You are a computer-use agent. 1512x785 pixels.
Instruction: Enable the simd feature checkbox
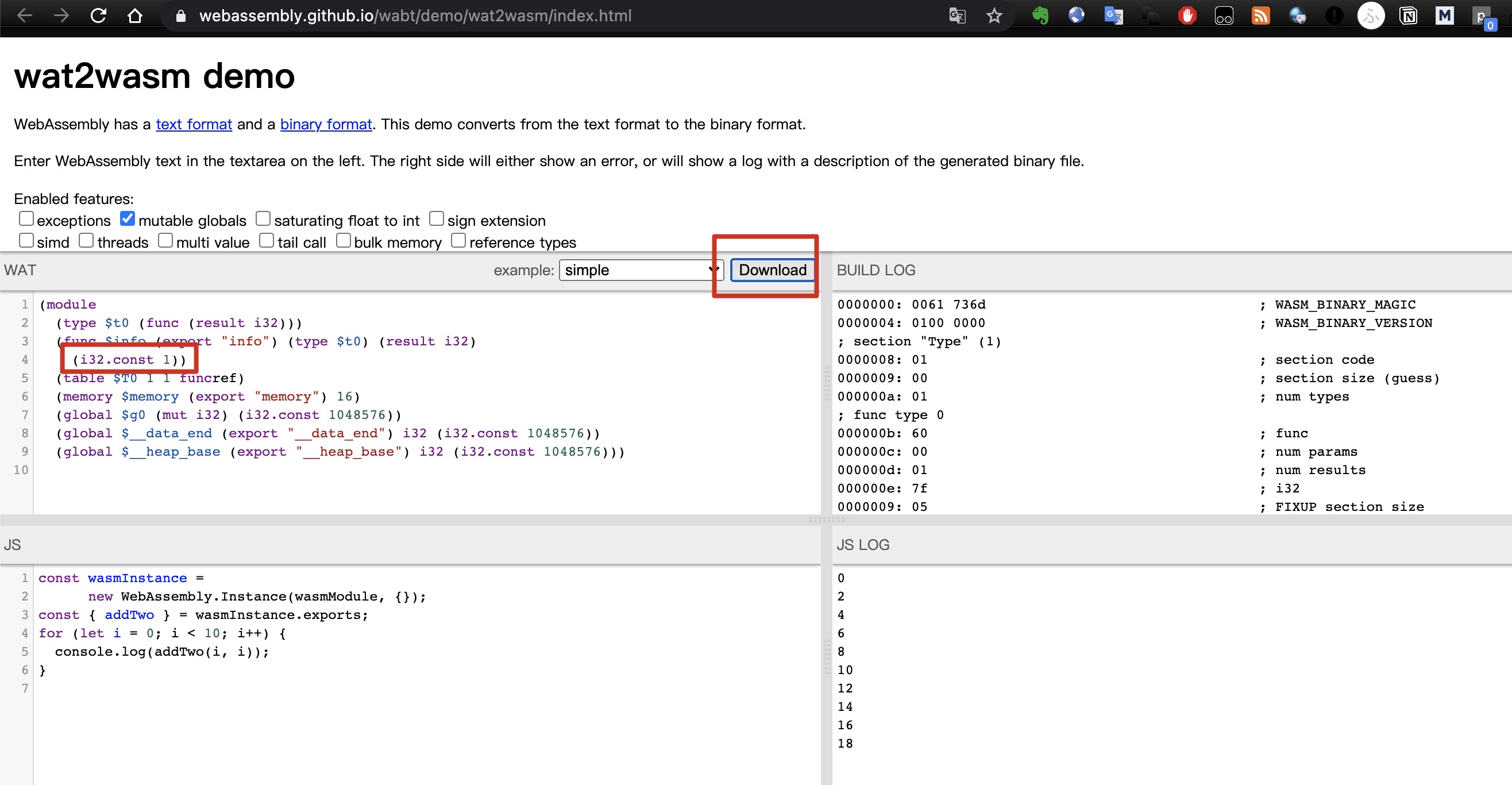click(26, 241)
